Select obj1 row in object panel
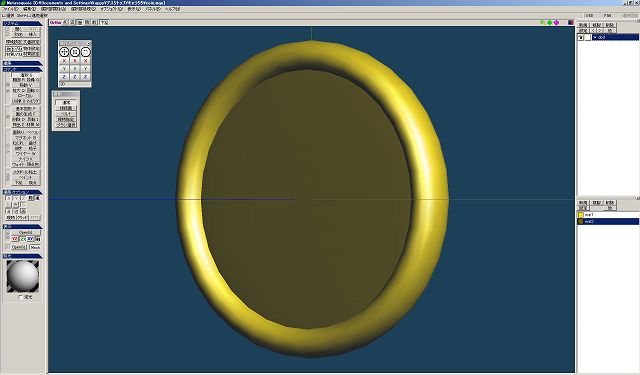The height and width of the screenshot is (375, 640). 616,38
